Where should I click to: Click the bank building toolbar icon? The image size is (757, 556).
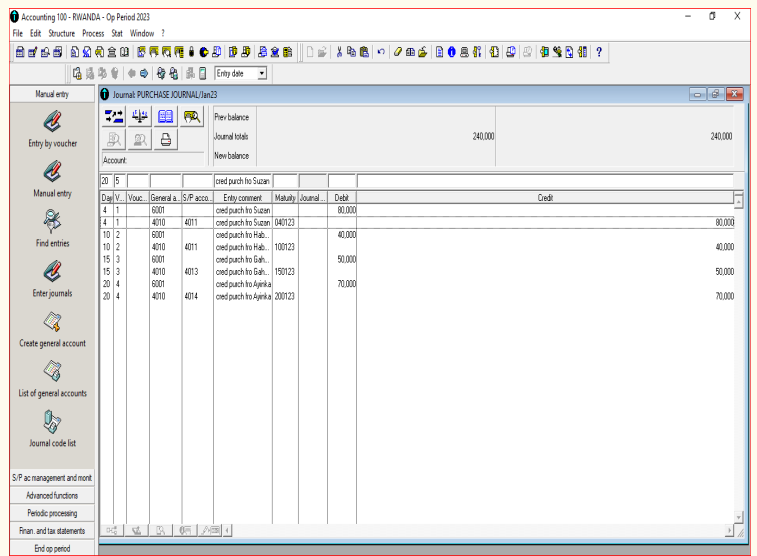(112, 52)
